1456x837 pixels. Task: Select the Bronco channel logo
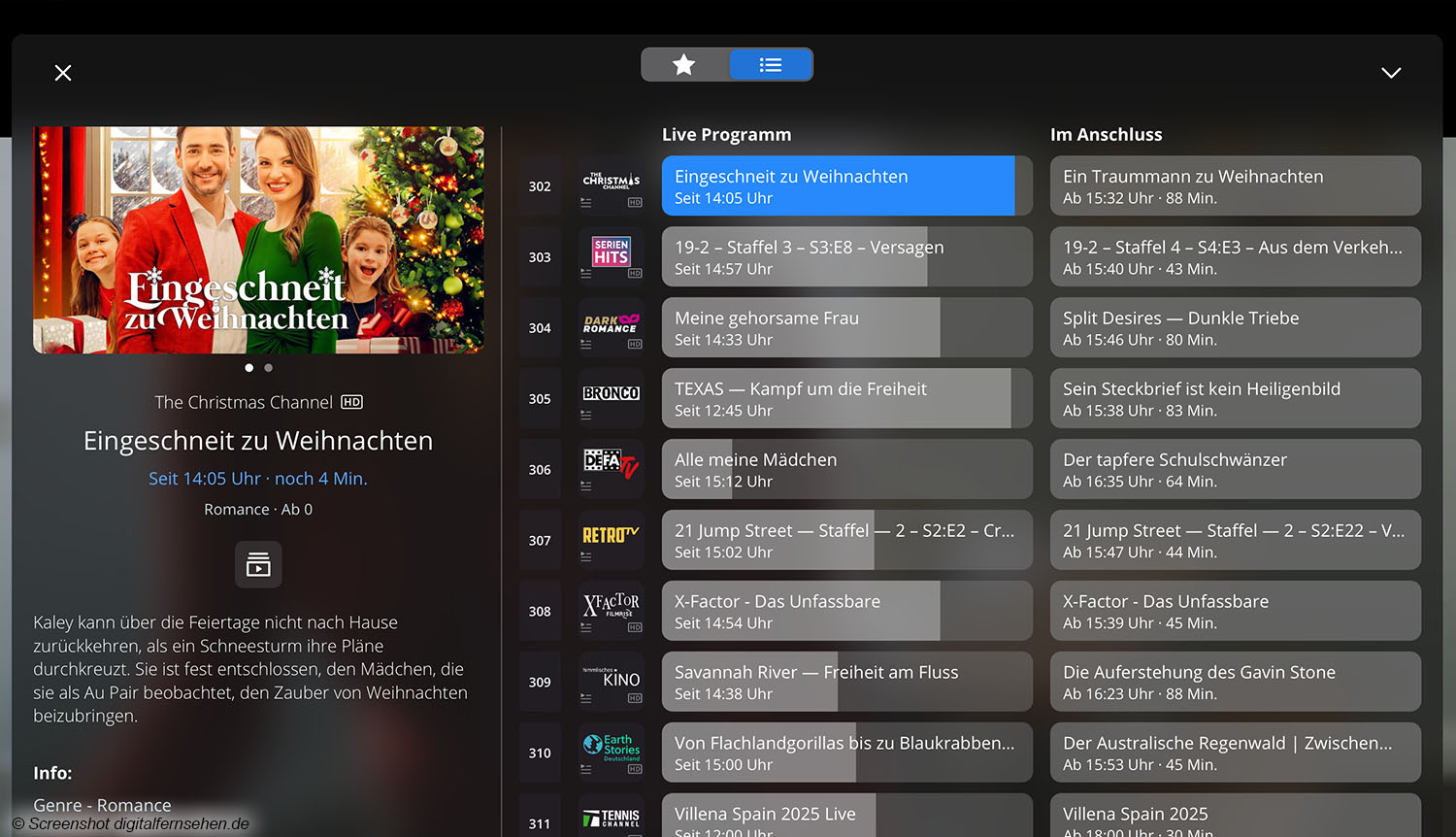pos(611,394)
